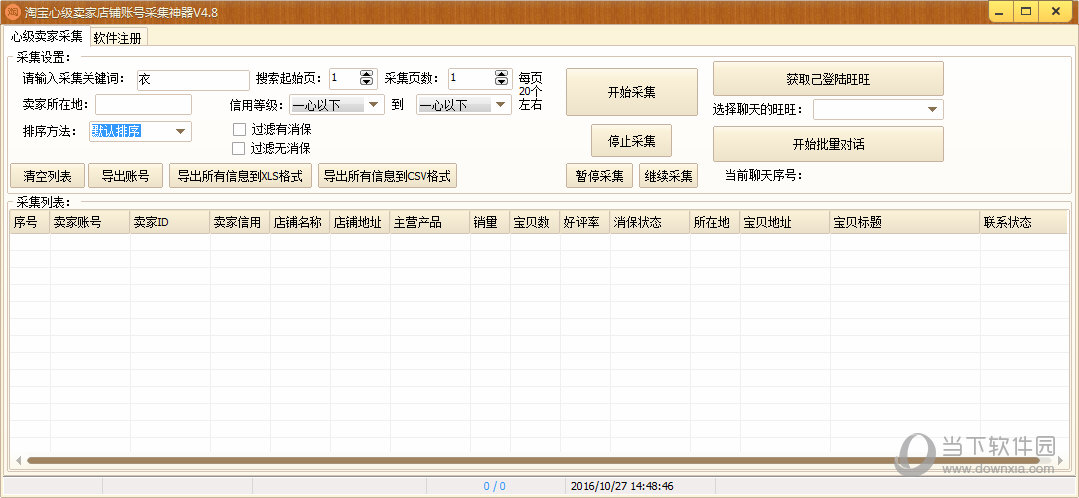Click the 停止采集 button

631,141
